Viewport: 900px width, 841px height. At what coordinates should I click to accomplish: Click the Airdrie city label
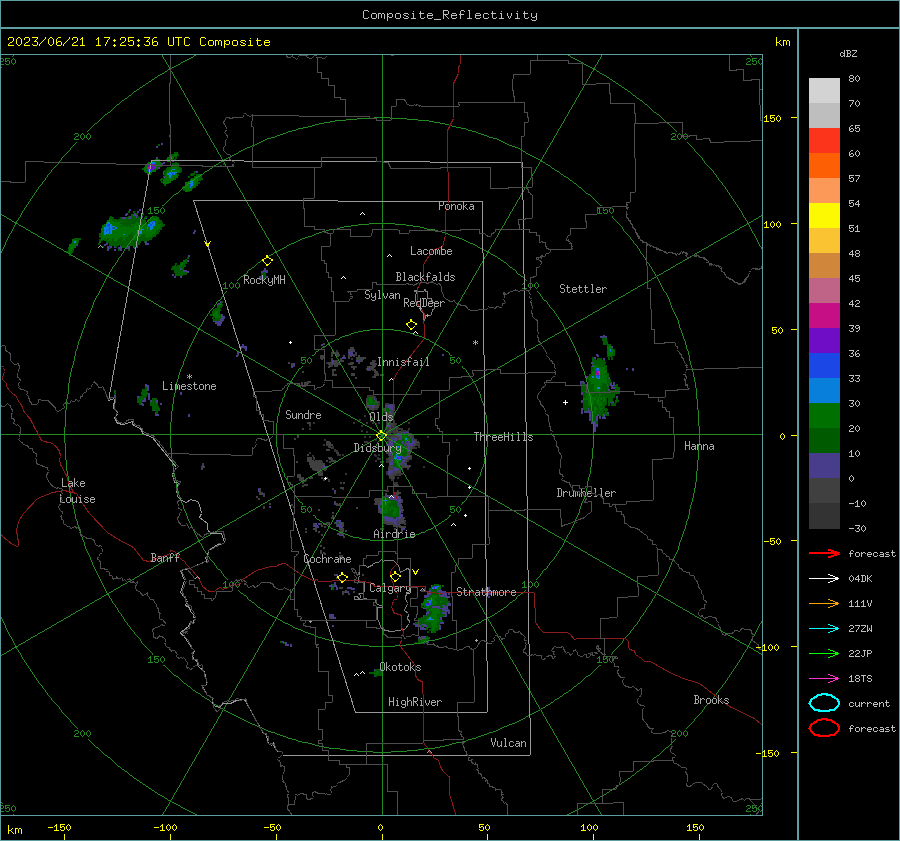[394, 534]
